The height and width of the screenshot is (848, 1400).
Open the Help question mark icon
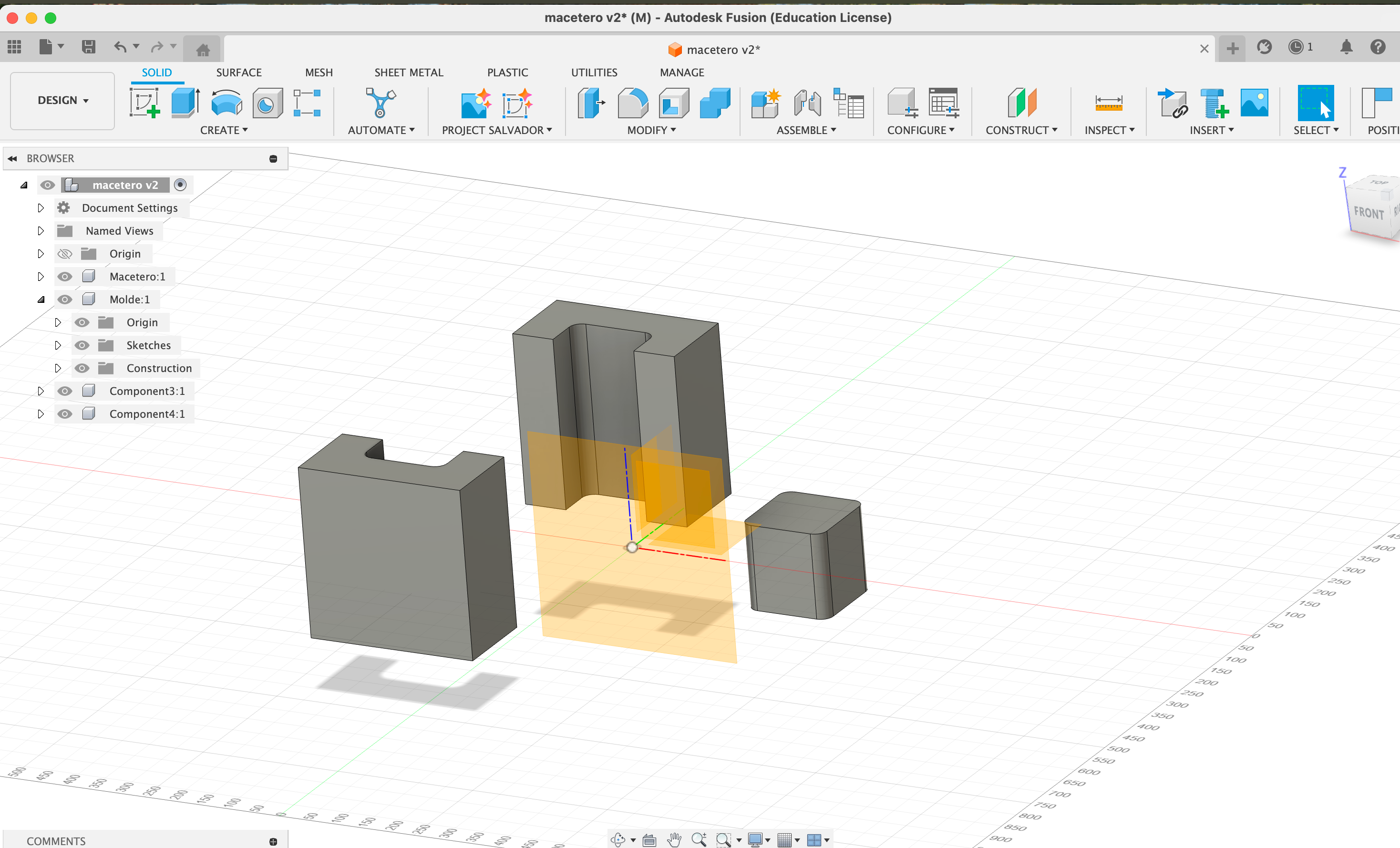coord(1378,47)
